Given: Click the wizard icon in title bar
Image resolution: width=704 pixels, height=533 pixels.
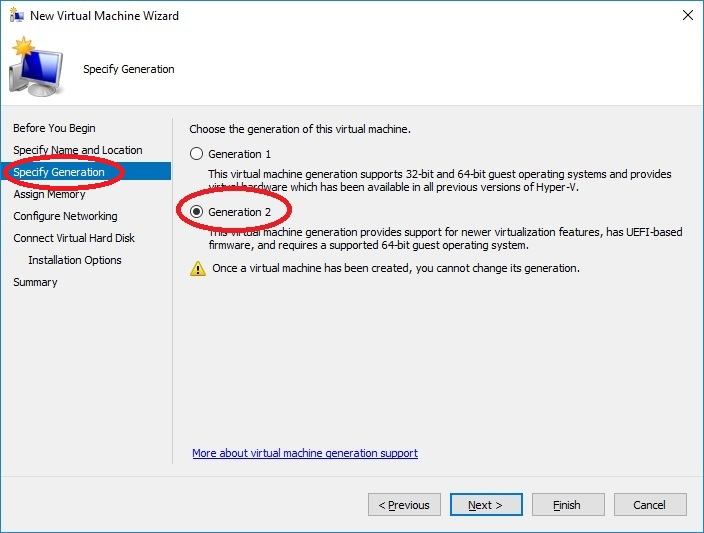Looking at the screenshot, I should 17,16.
